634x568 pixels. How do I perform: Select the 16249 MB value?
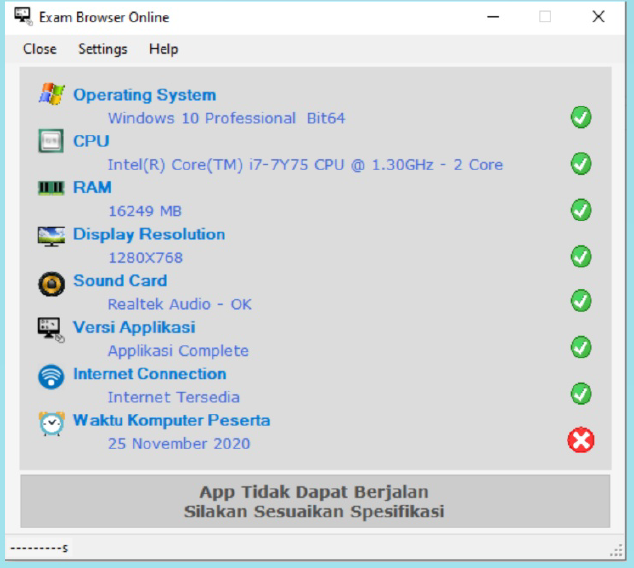click(x=145, y=211)
